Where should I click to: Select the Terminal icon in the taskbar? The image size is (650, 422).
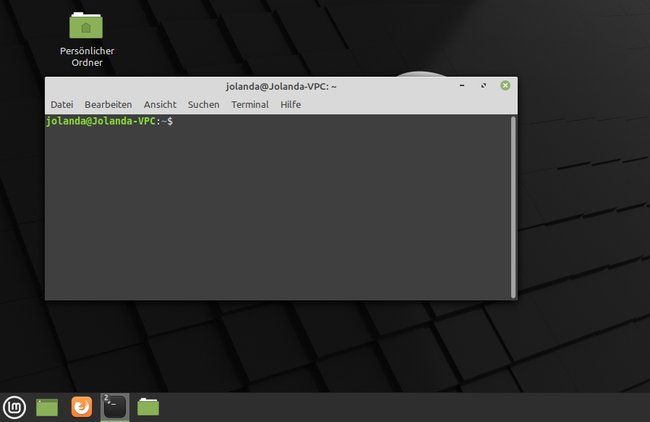pyautogui.click(x=115, y=407)
